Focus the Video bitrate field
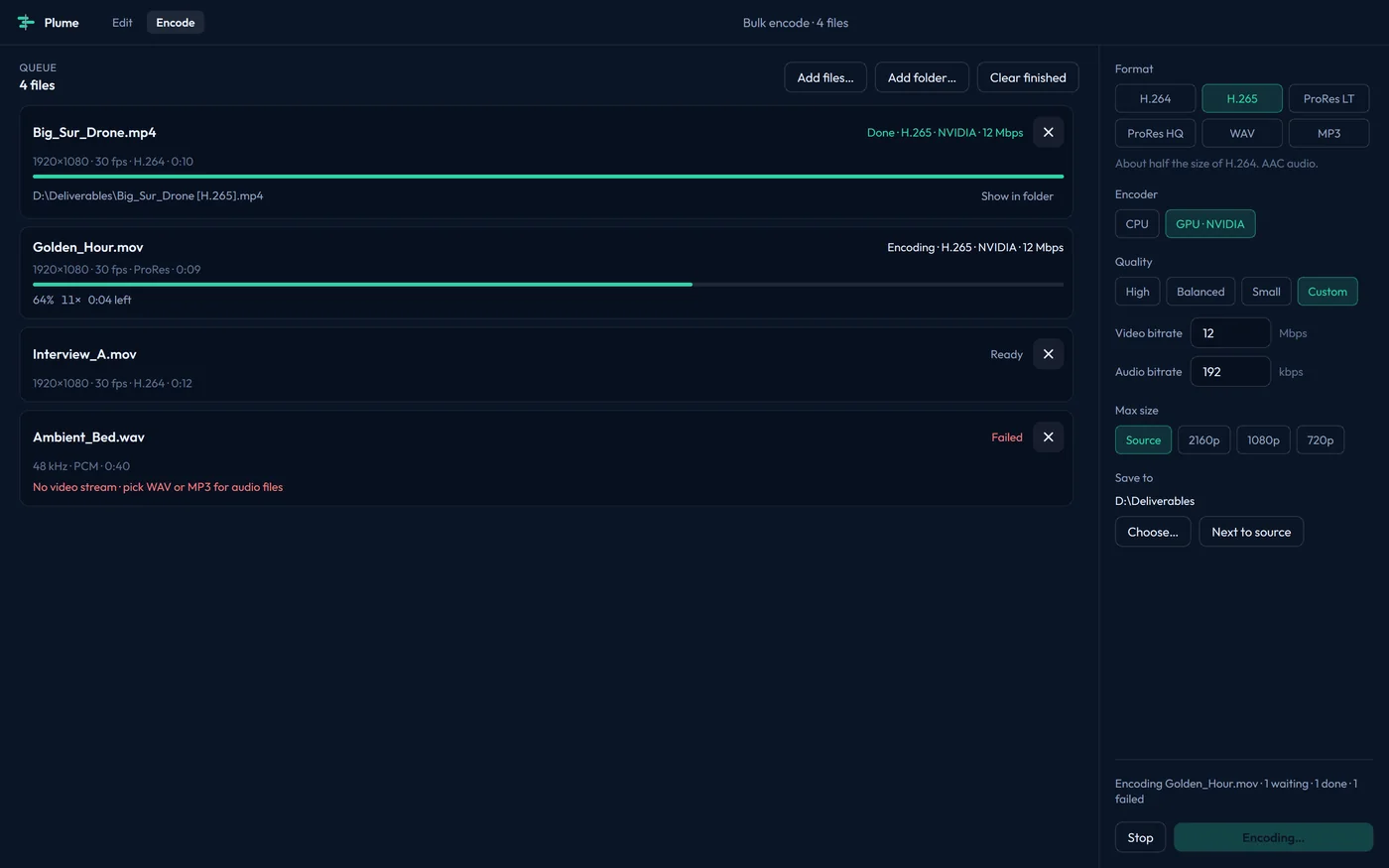The height and width of the screenshot is (868, 1389). click(x=1230, y=333)
